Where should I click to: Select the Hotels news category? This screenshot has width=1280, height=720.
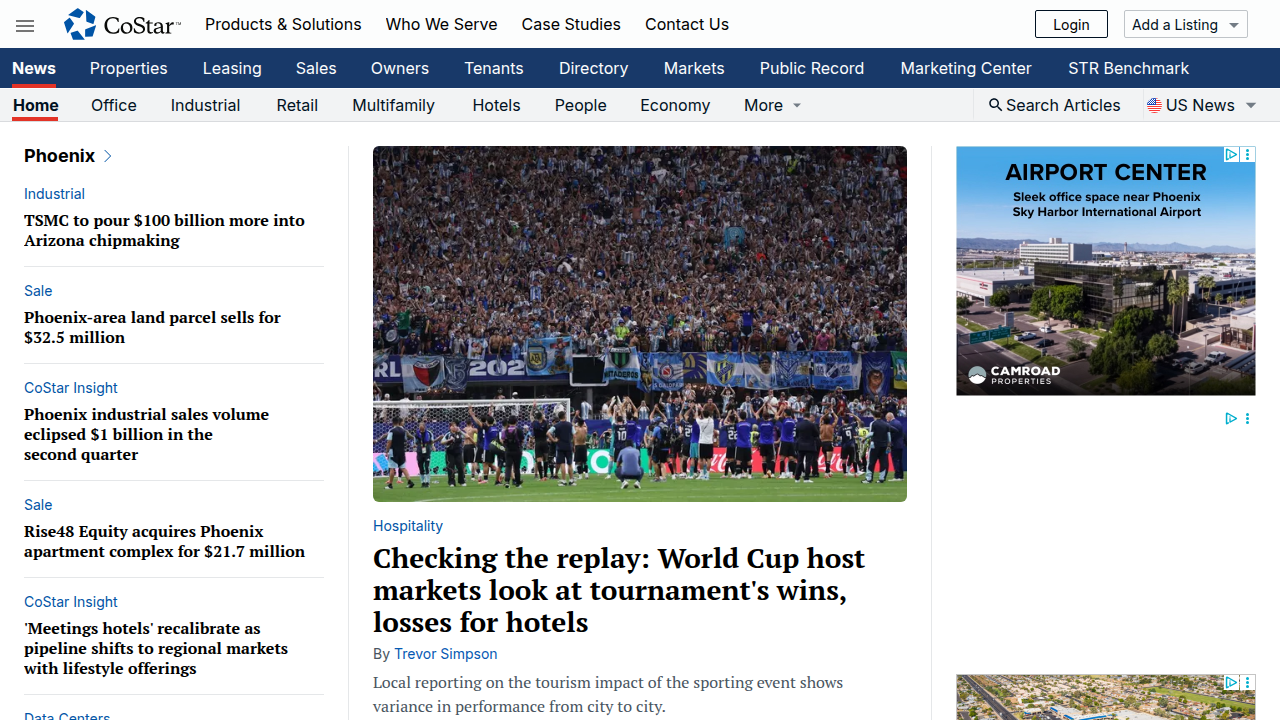click(496, 105)
